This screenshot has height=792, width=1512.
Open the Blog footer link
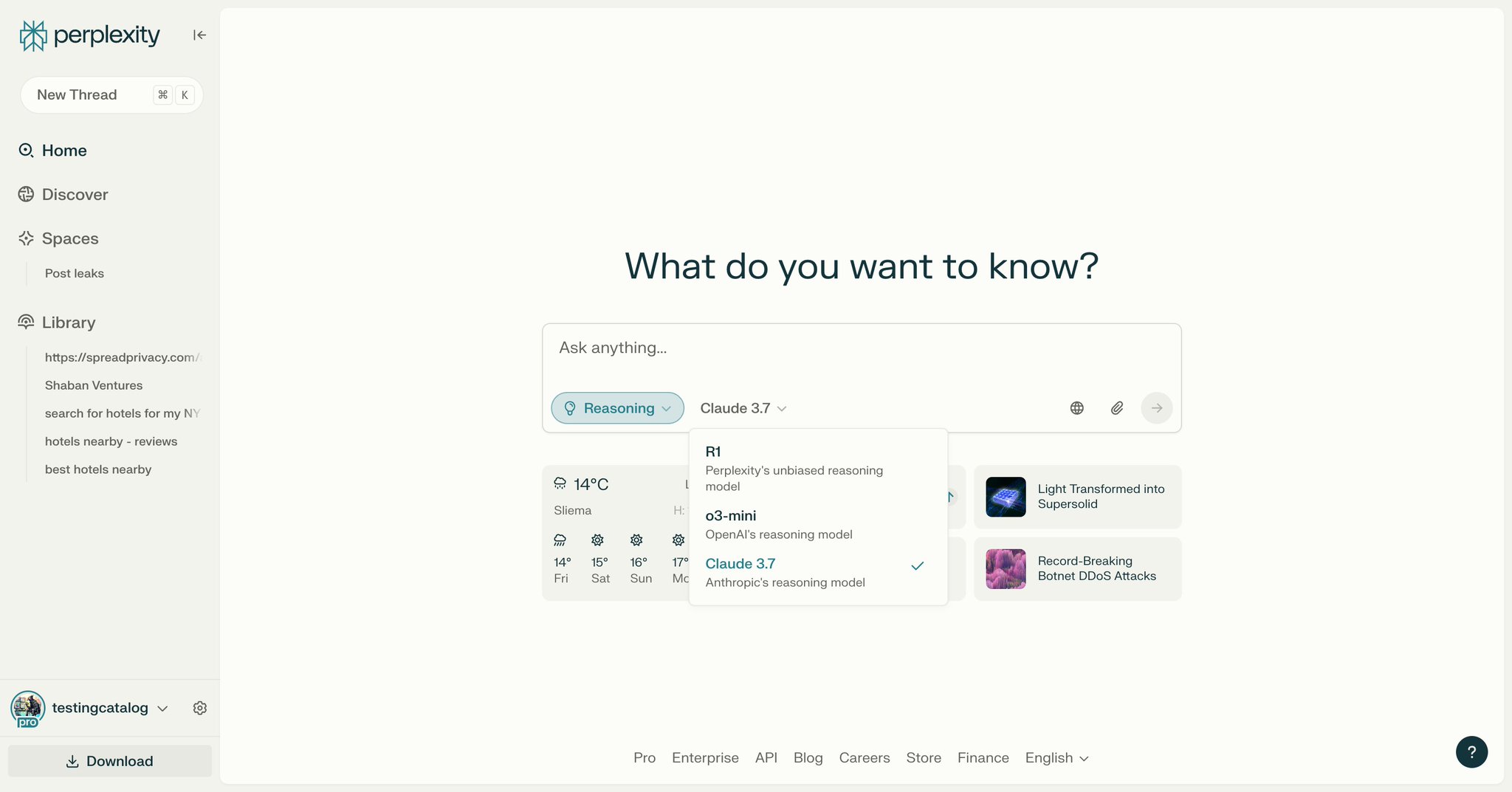(x=808, y=758)
